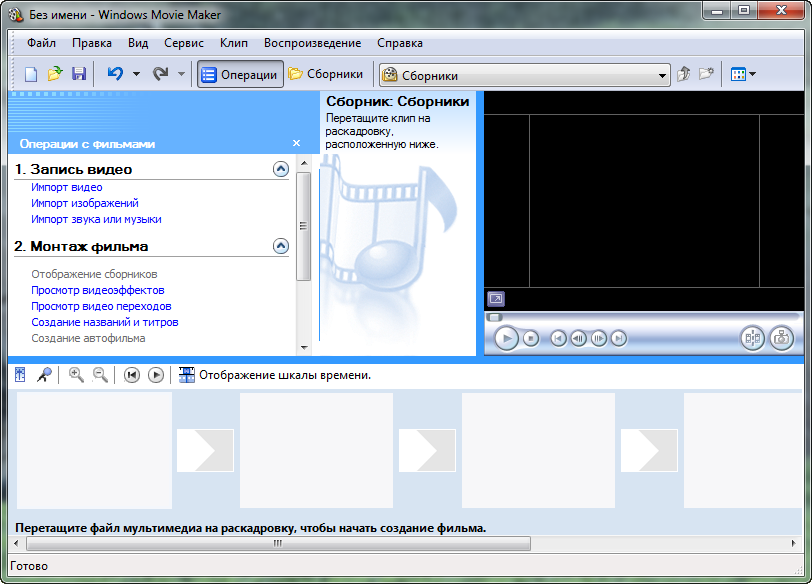Split the clip at current frame

(752, 339)
